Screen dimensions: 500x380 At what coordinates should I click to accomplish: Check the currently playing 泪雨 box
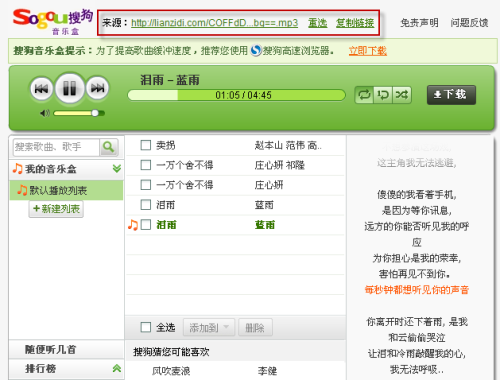point(146,225)
